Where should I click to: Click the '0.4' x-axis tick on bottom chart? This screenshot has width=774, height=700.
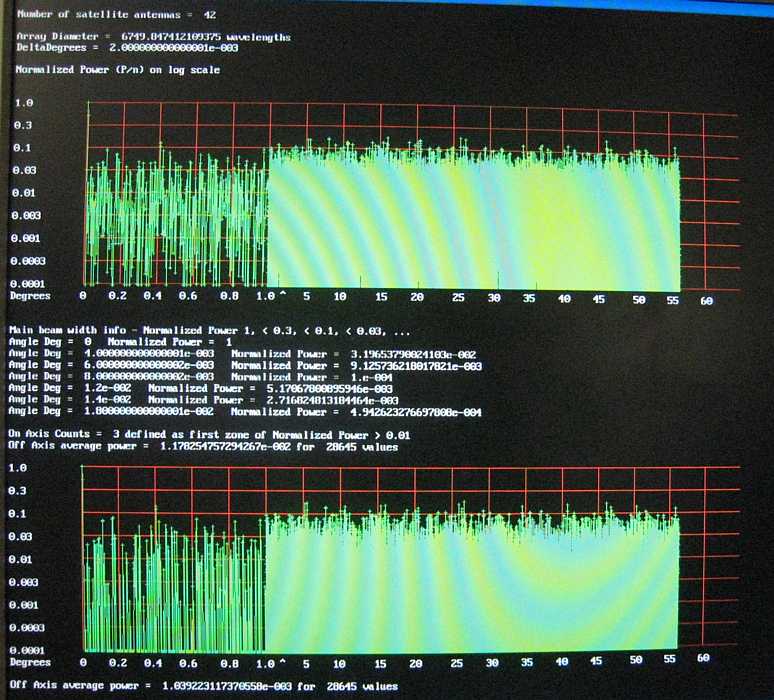tap(153, 662)
